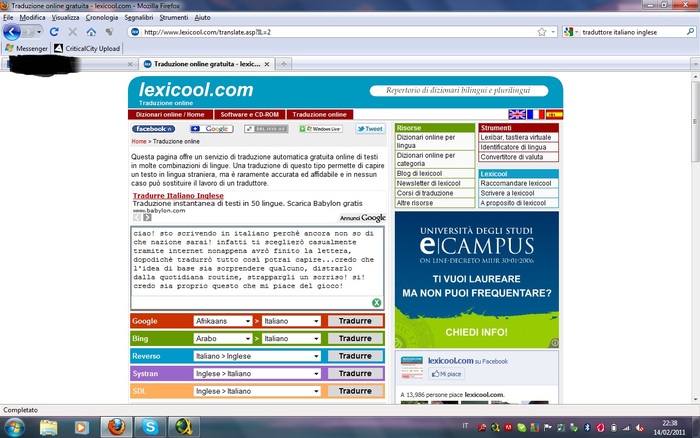Open Blog di lexicool link
700x438 pixels.
coord(419,173)
